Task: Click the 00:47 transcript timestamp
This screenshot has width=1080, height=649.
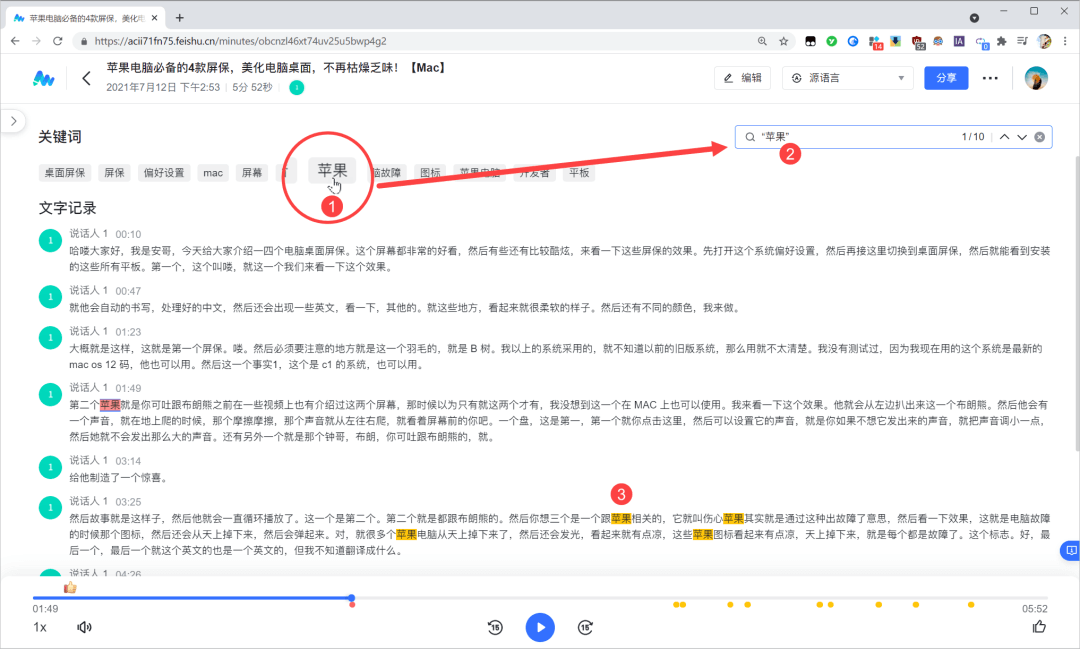Action: [128, 291]
